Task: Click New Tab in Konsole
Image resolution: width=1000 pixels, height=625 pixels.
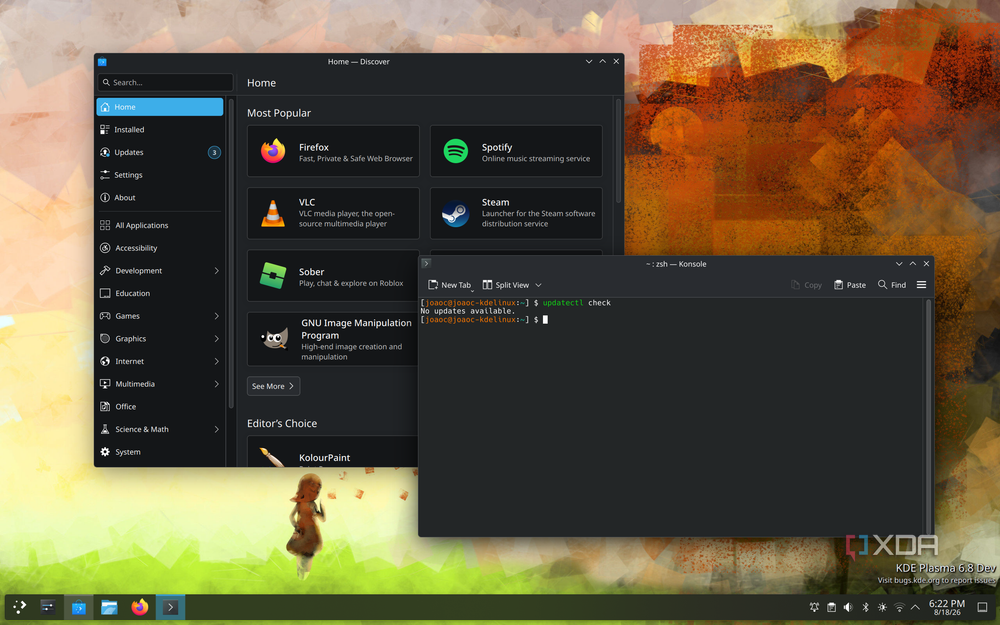Action: pyautogui.click(x=450, y=285)
